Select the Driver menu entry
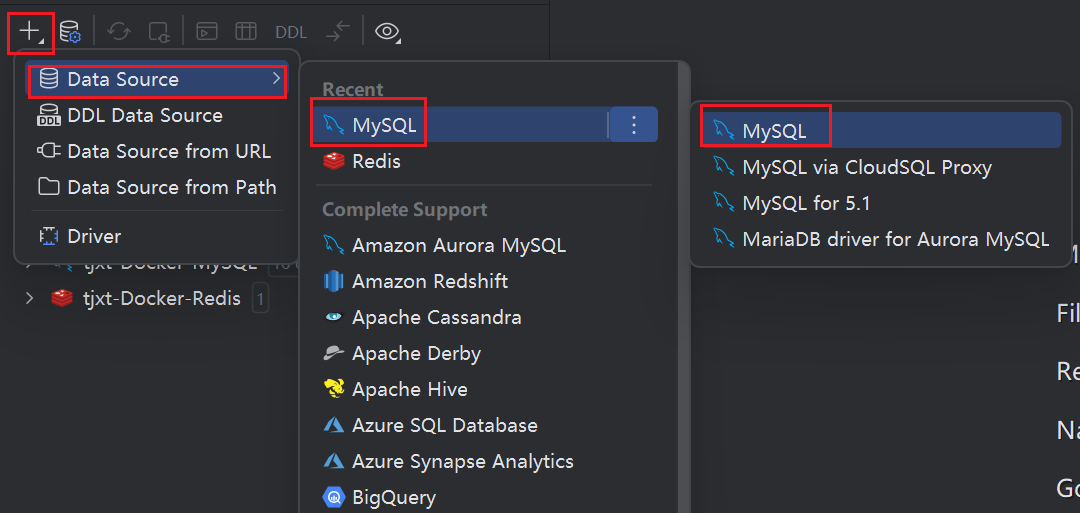Image resolution: width=1080 pixels, height=513 pixels. click(x=156, y=237)
